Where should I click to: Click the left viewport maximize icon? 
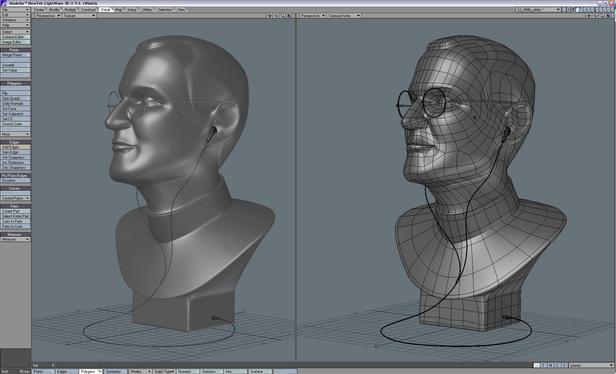pyautogui.click(x=289, y=16)
